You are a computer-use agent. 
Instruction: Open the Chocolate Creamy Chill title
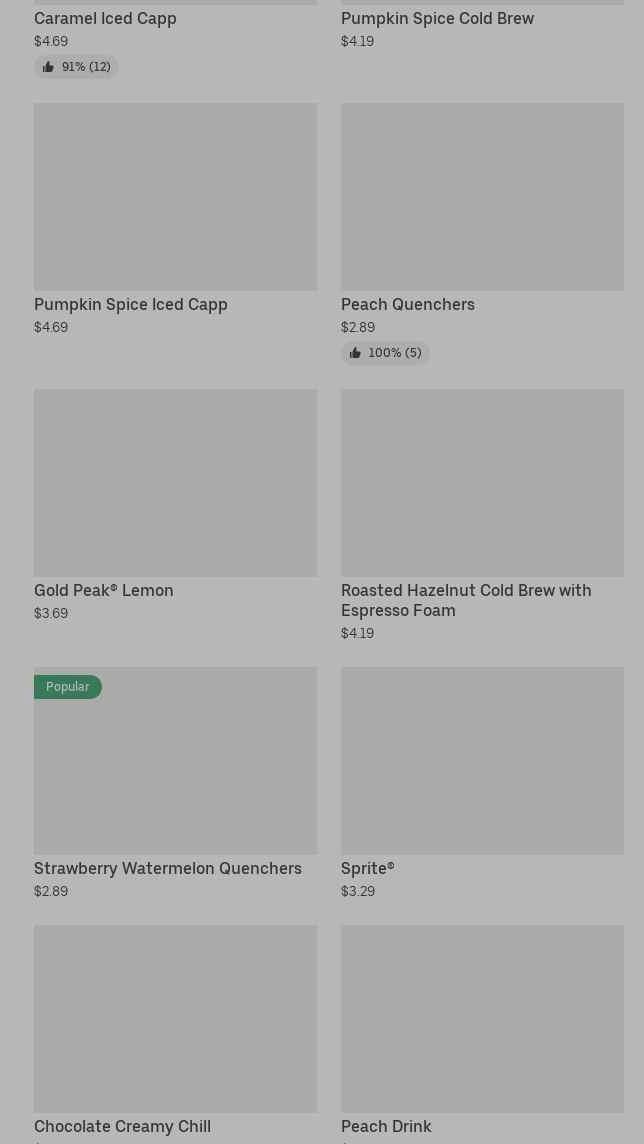click(x=122, y=1126)
